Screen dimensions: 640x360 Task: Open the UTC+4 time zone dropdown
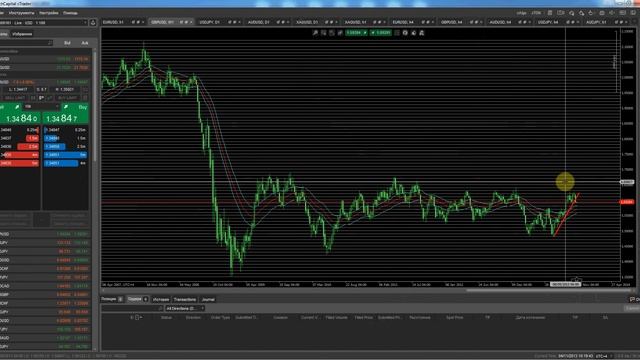[x=603, y=356]
